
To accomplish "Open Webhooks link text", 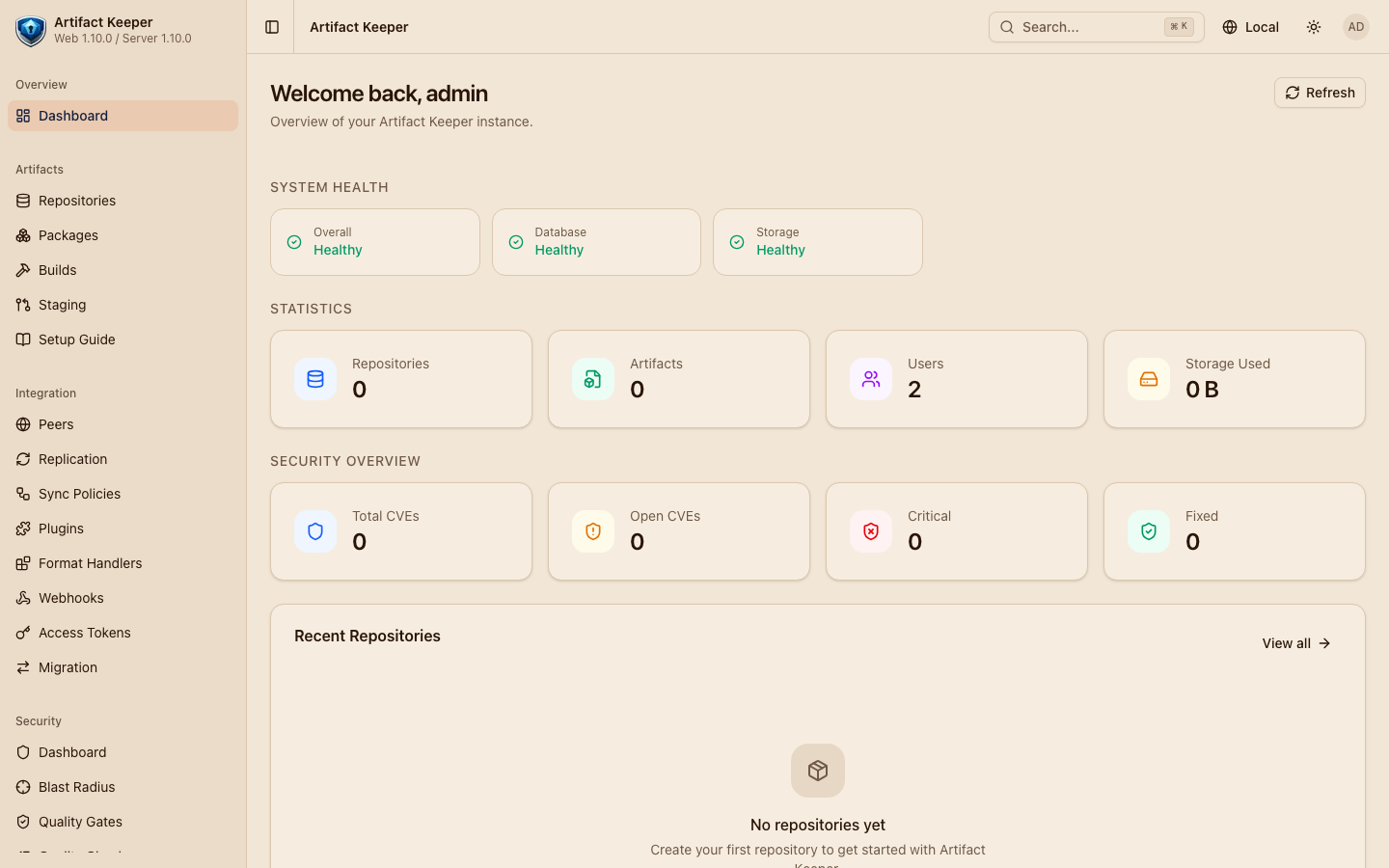I will click(x=70, y=598).
